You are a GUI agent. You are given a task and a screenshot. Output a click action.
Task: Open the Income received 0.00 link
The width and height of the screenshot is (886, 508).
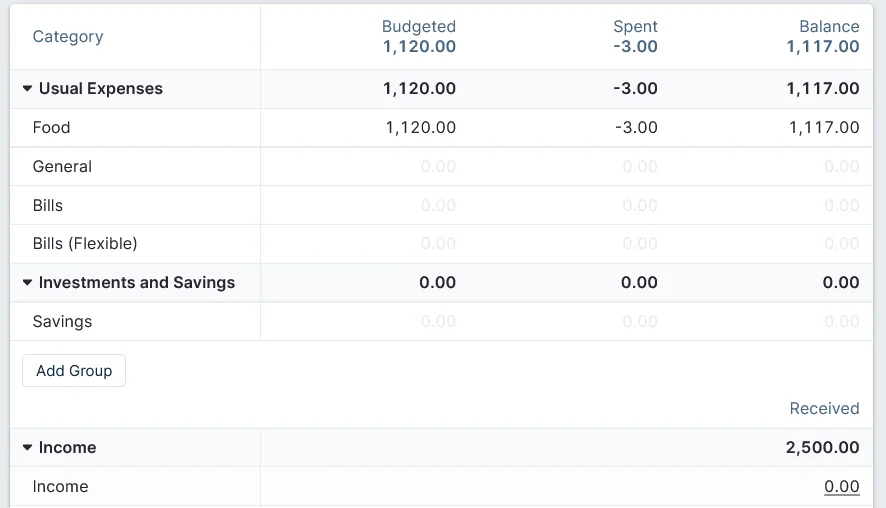tap(841, 487)
